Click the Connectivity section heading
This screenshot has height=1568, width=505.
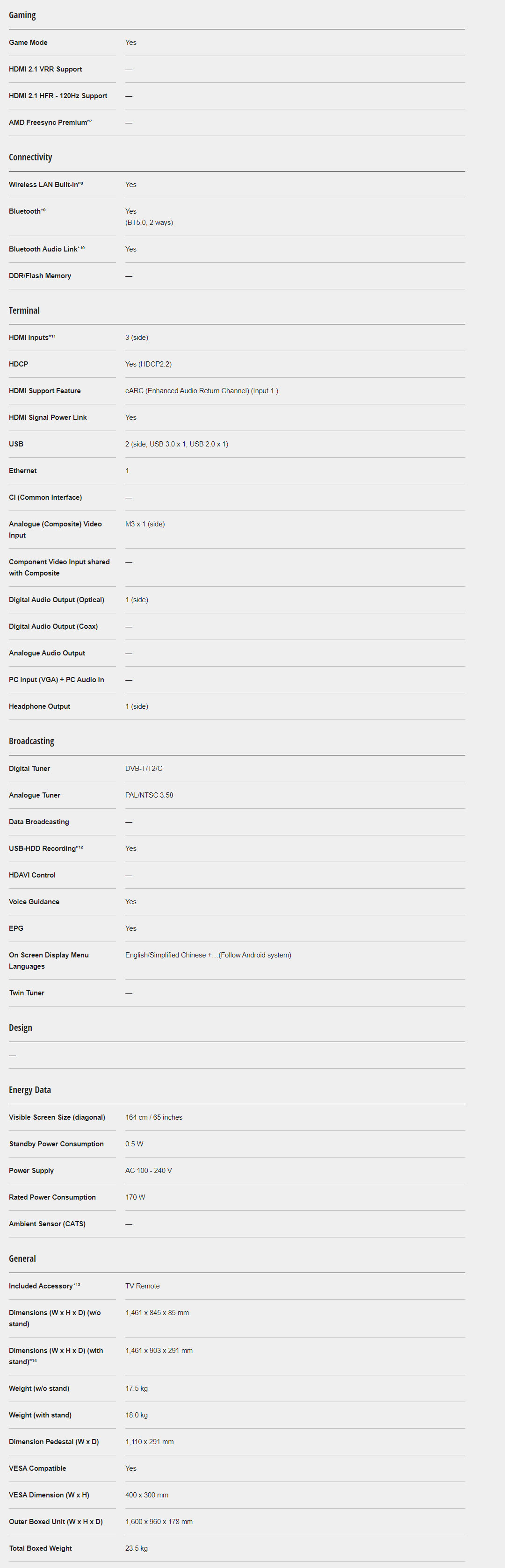pos(30,157)
